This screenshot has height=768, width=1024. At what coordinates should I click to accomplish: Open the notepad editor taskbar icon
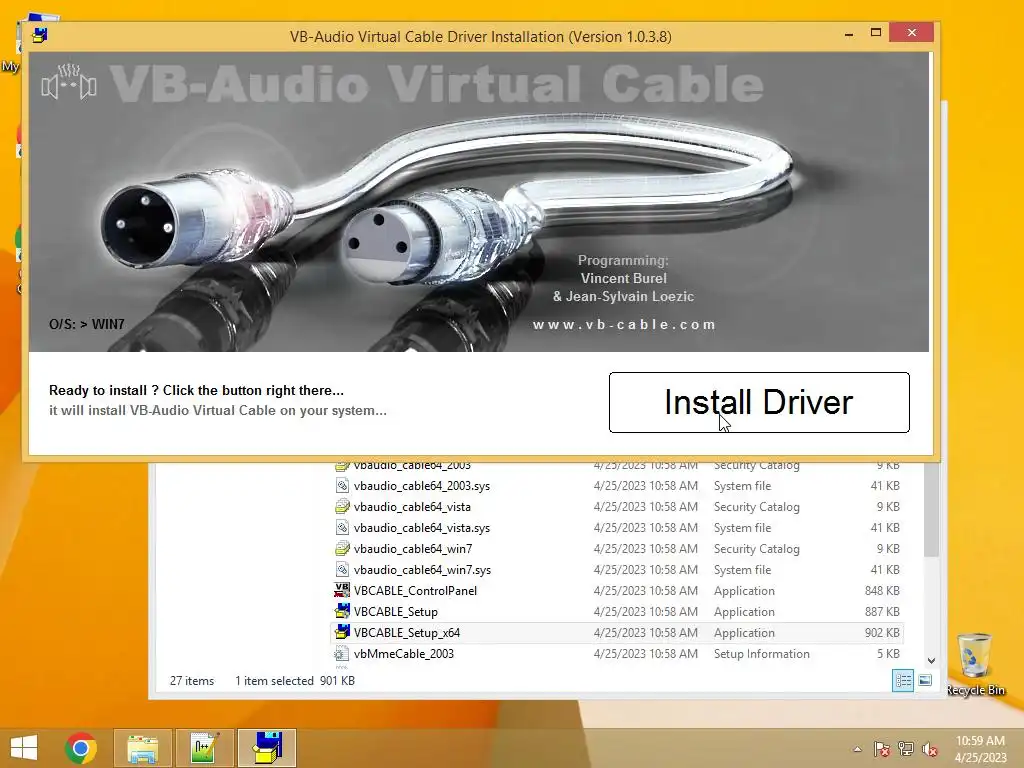click(204, 748)
